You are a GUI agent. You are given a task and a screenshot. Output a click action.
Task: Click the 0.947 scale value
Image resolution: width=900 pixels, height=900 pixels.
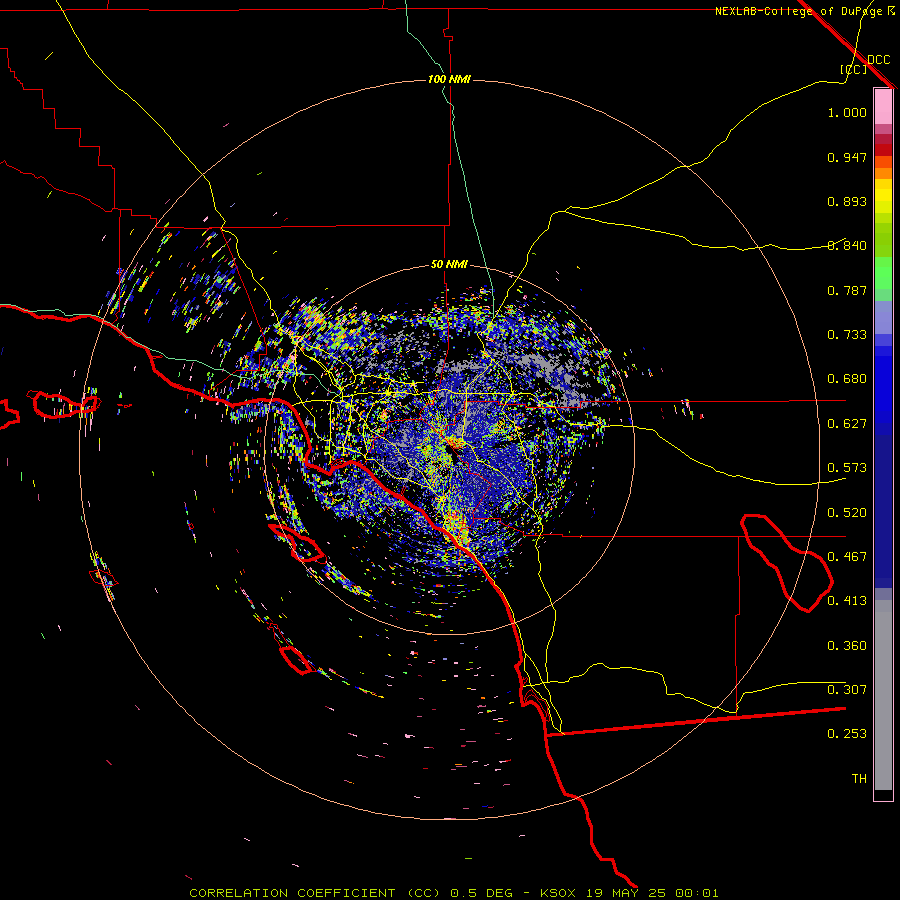click(x=847, y=157)
